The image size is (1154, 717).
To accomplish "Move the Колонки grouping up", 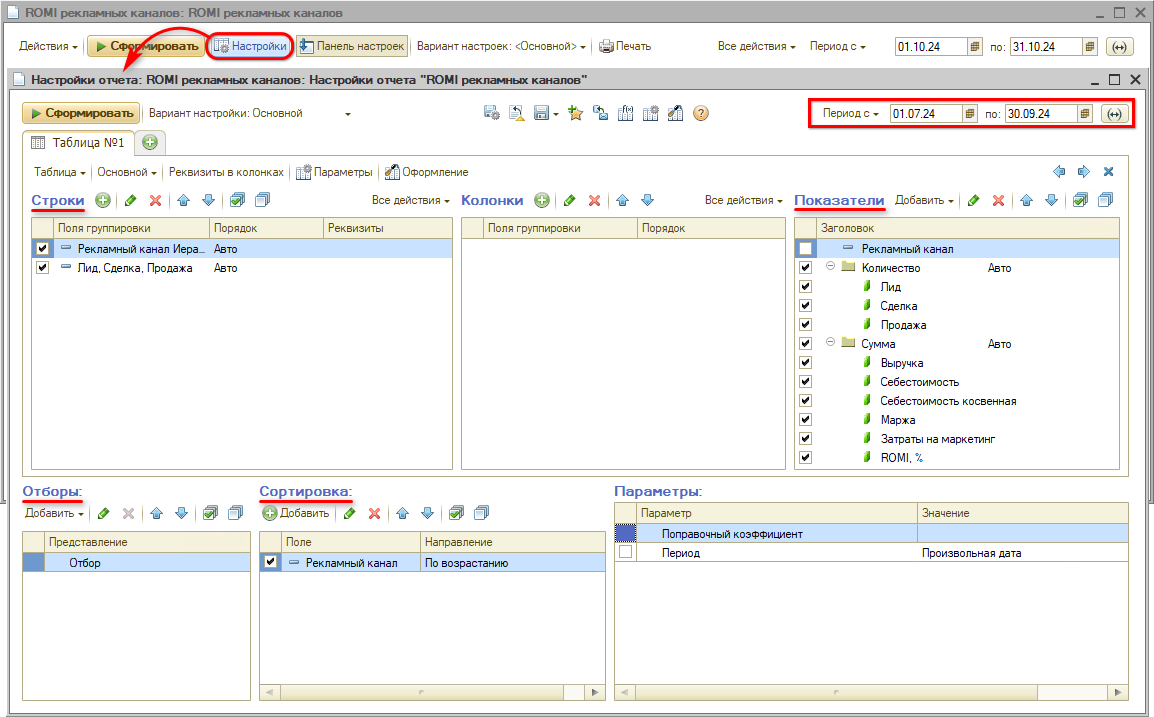I will pyautogui.click(x=623, y=200).
